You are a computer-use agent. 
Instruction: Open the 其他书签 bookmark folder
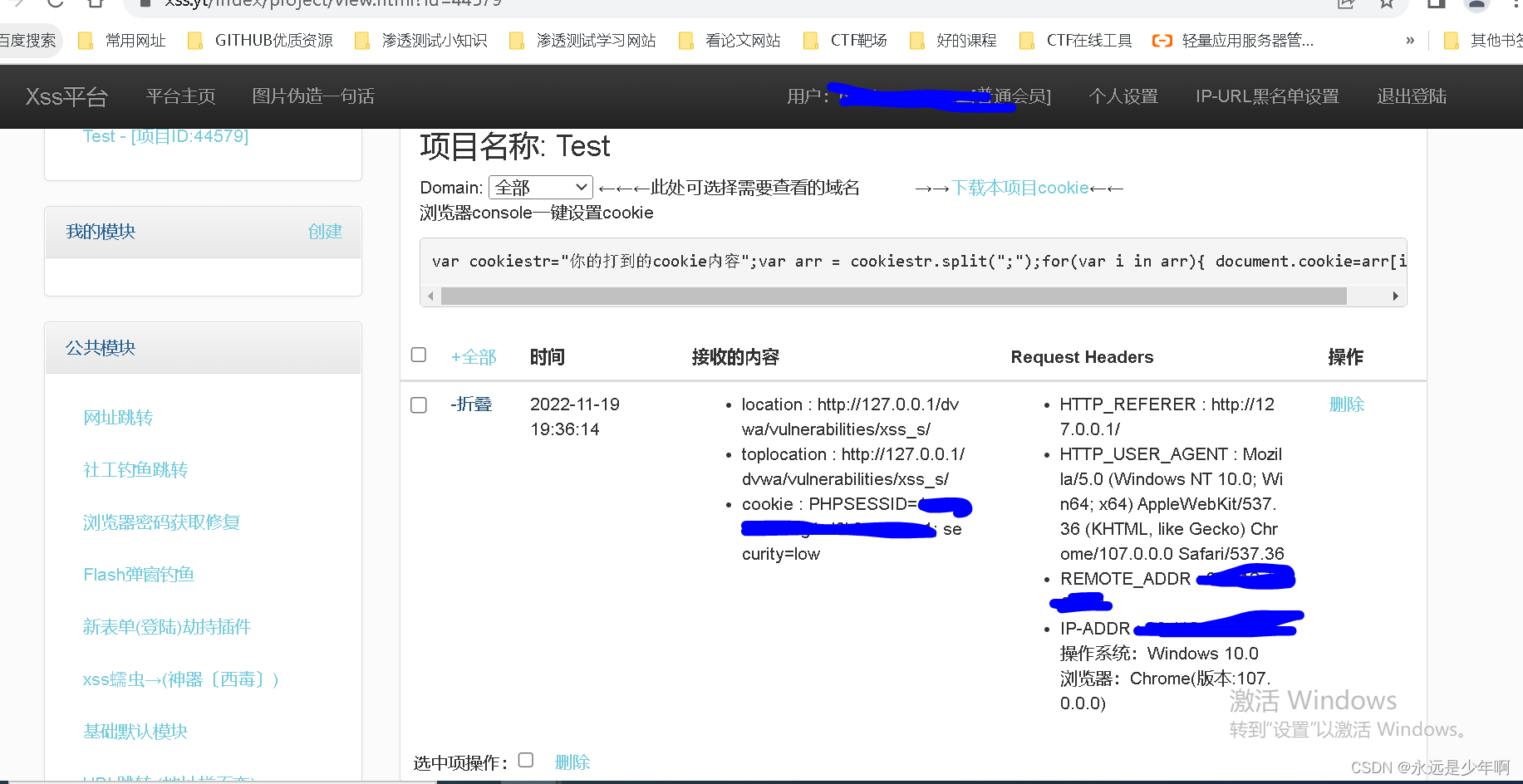[x=1483, y=41]
